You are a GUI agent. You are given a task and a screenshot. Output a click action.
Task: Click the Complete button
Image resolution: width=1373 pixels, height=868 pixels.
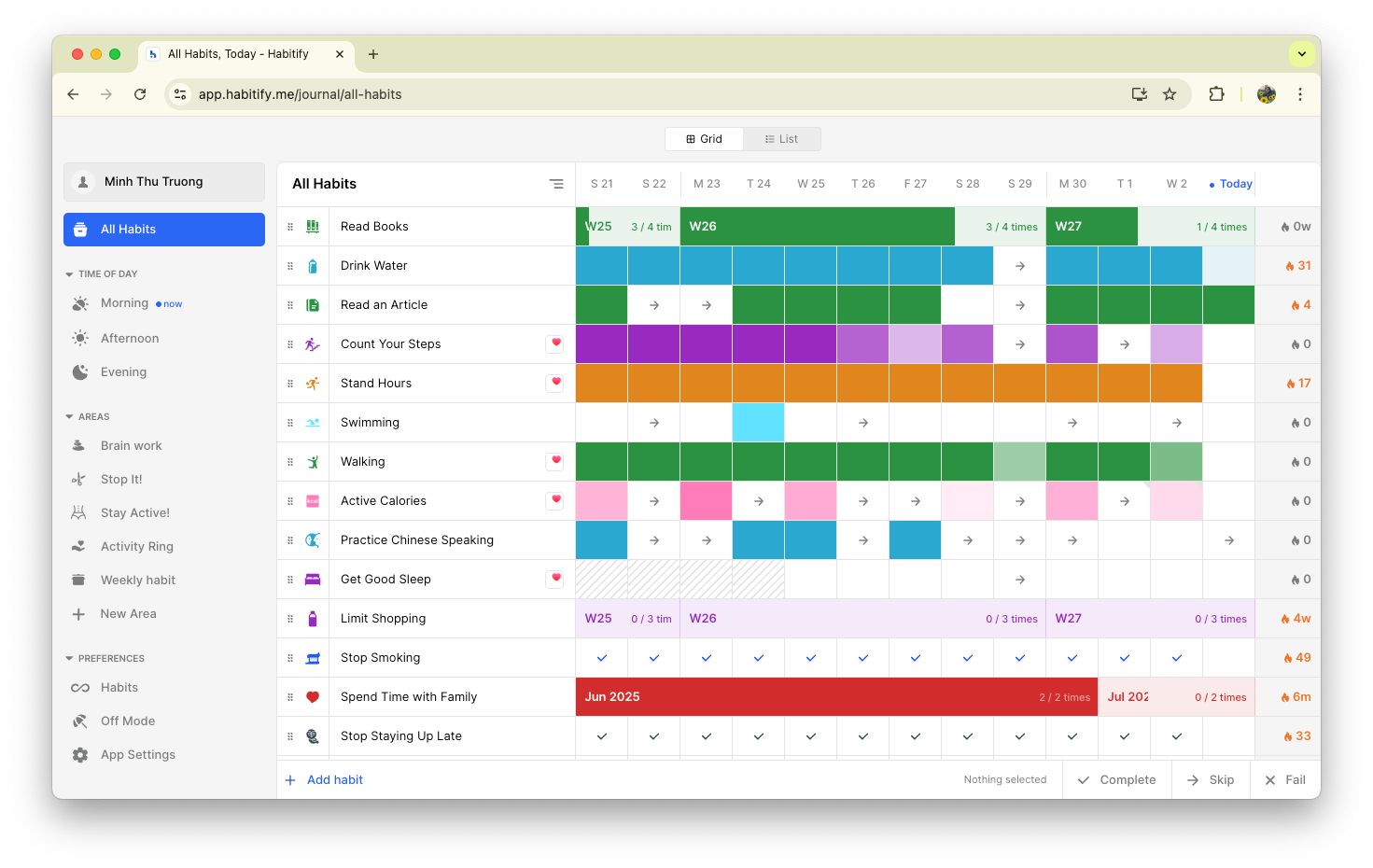click(1116, 780)
